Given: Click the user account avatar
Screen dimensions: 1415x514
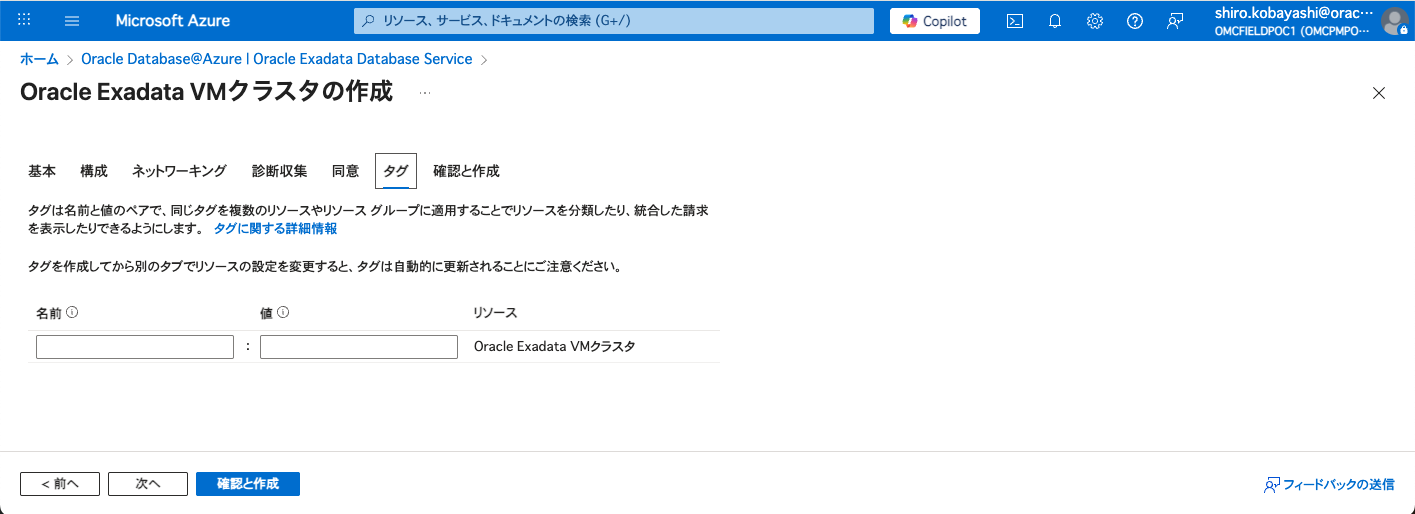Looking at the screenshot, I should point(1394,21).
